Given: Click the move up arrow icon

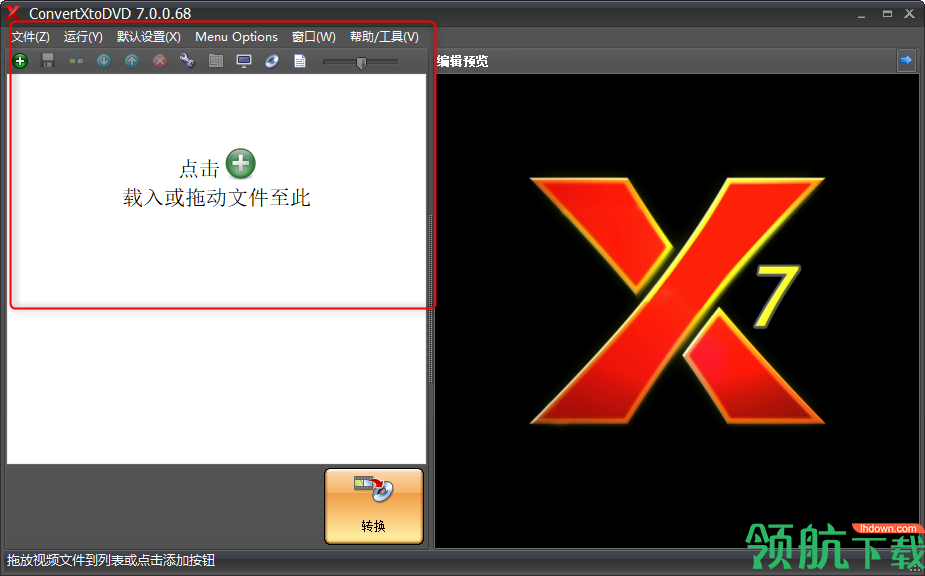Looking at the screenshot, I should coord(132,60).
